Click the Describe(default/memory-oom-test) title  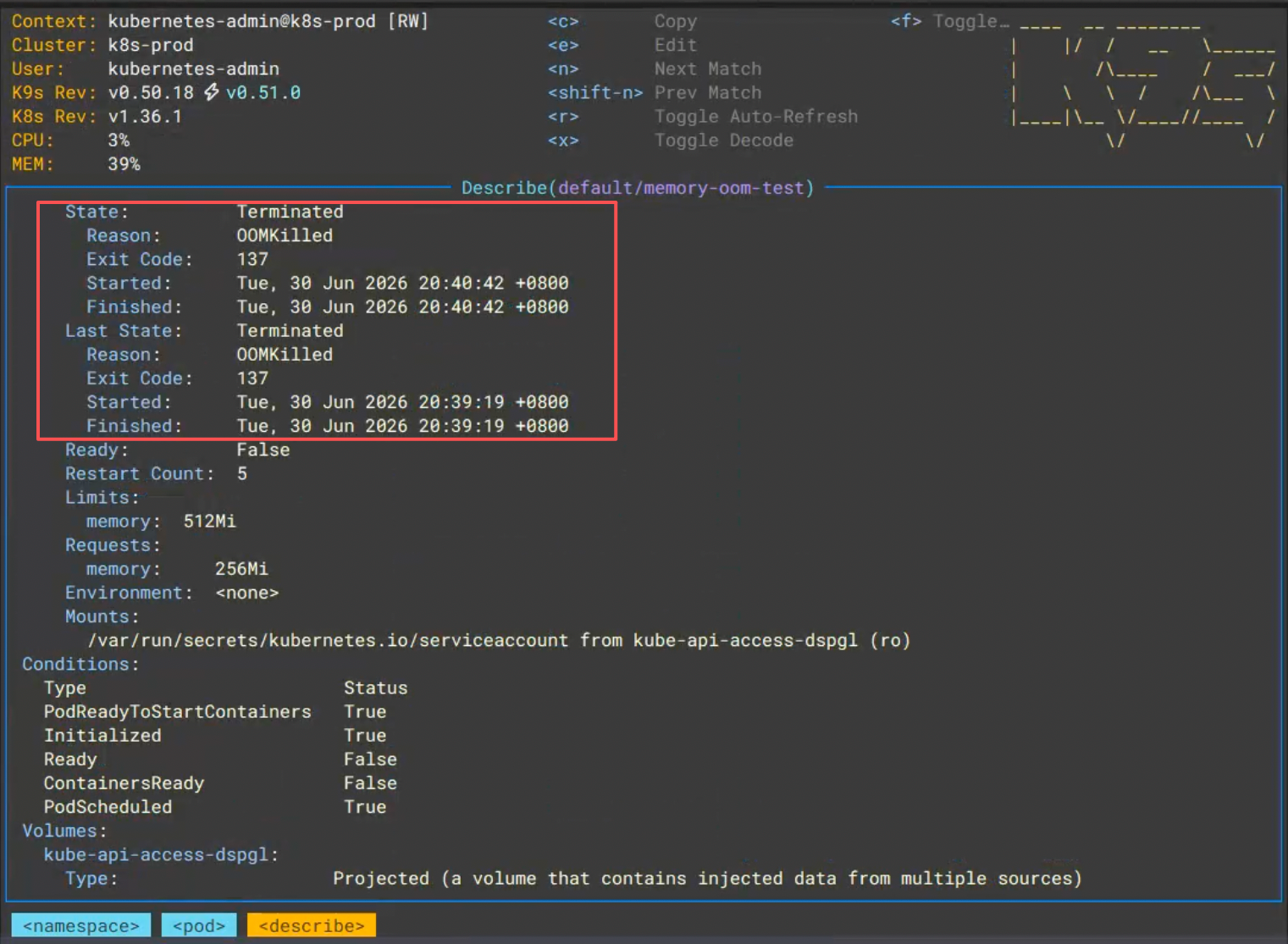pyautogui.click(x=638, y=187)
